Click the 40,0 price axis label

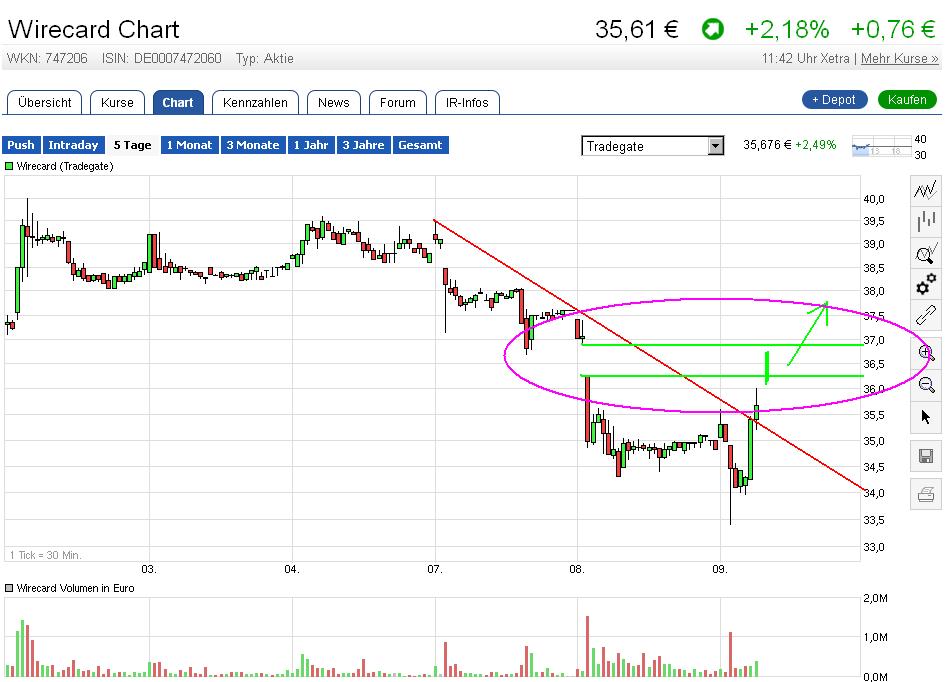(x=874, y=199)
